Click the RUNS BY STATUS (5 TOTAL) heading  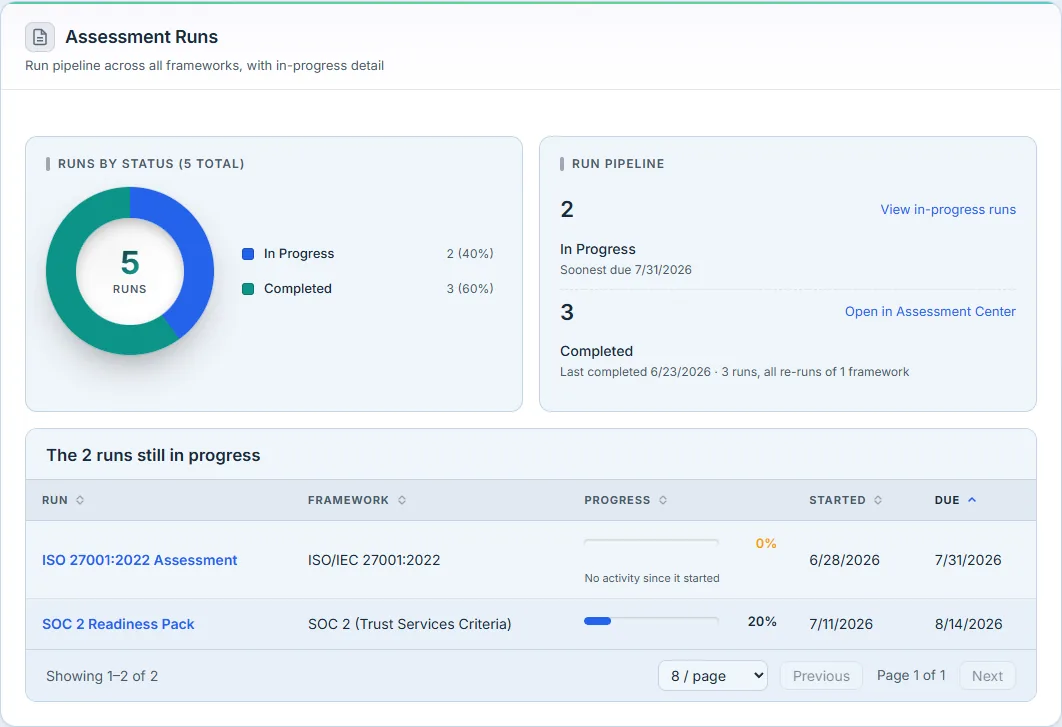click(x=151, y=164)
